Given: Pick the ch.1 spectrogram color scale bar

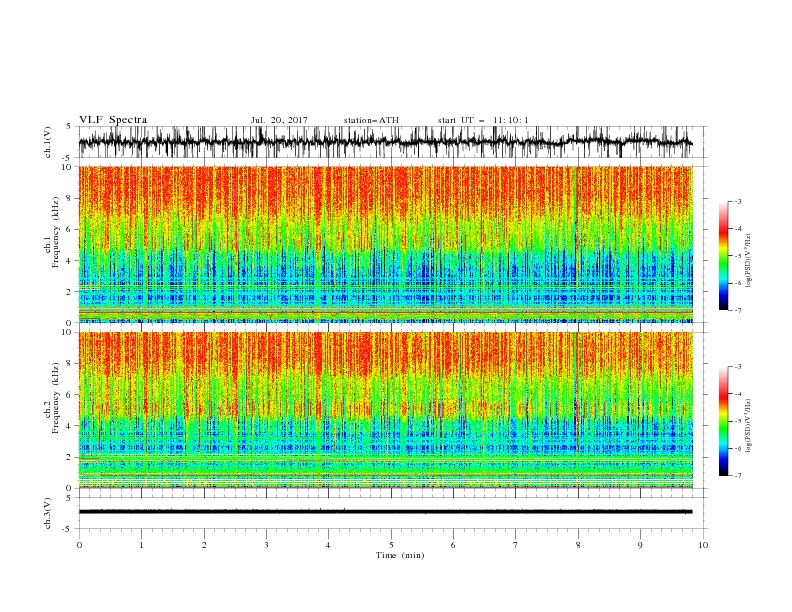Looking at the screenshot, I should pos(723,256).
